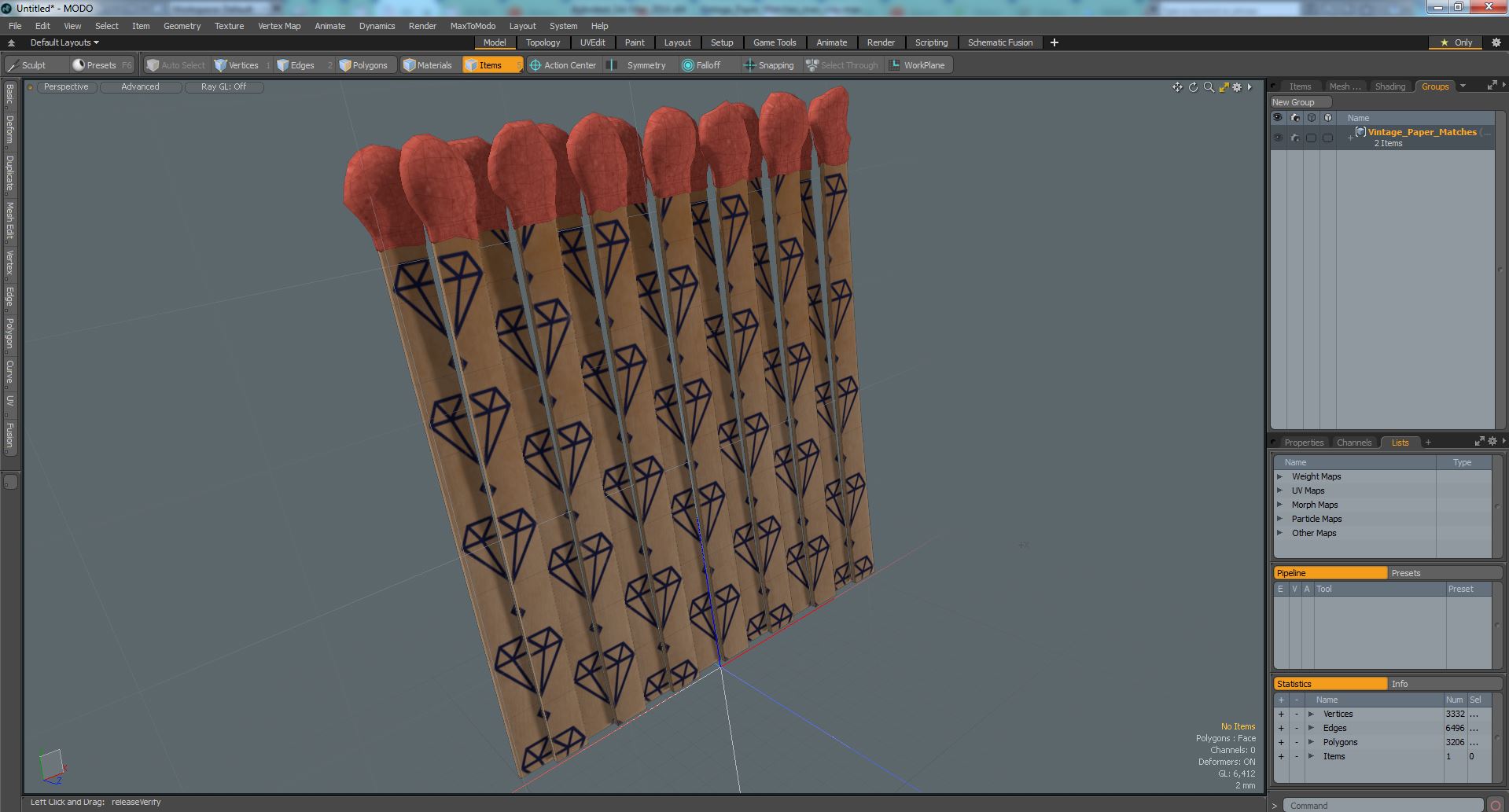The width and height of the screenshot is (1509, 812).
Task: Toggle visibility eye of Vintage_Paper_Matches group
Action: pyautogui.click(x=1278, y=138)
